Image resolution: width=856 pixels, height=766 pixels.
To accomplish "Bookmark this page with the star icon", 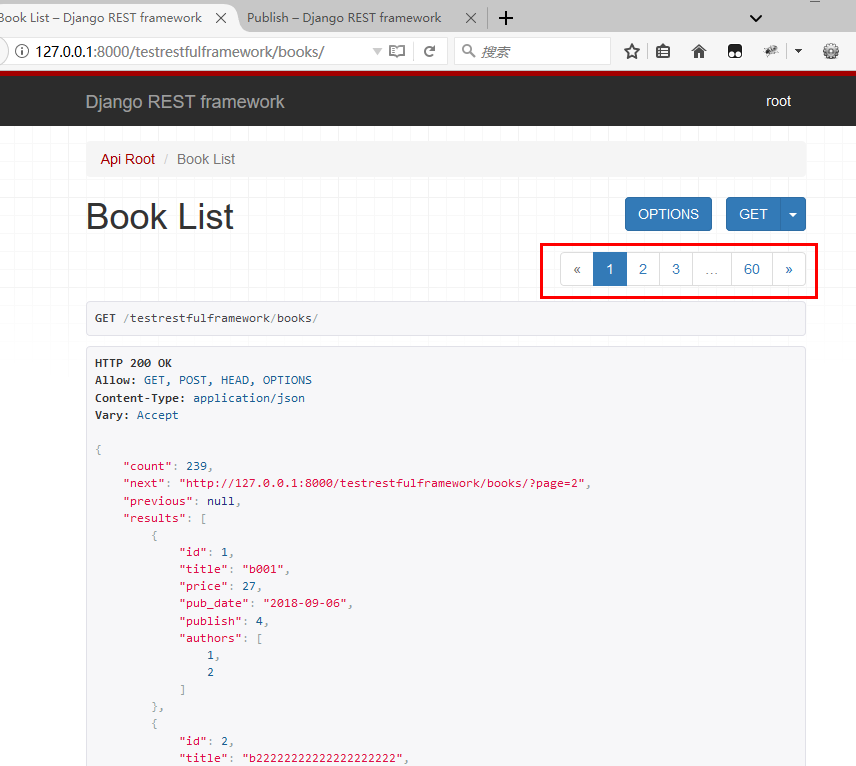I will pyautogui.click(x=632, y=51).
